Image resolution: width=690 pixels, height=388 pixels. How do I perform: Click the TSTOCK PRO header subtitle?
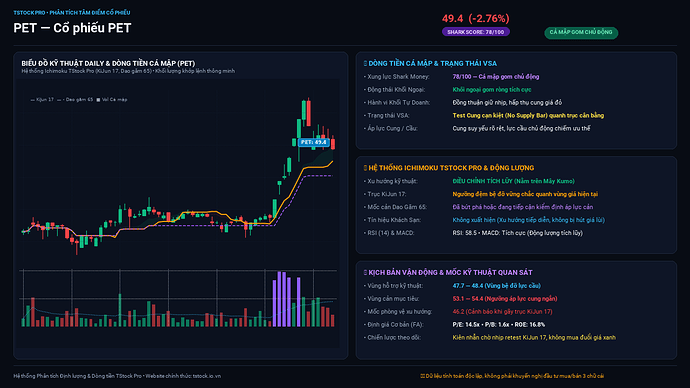click(x=72, y=13)
